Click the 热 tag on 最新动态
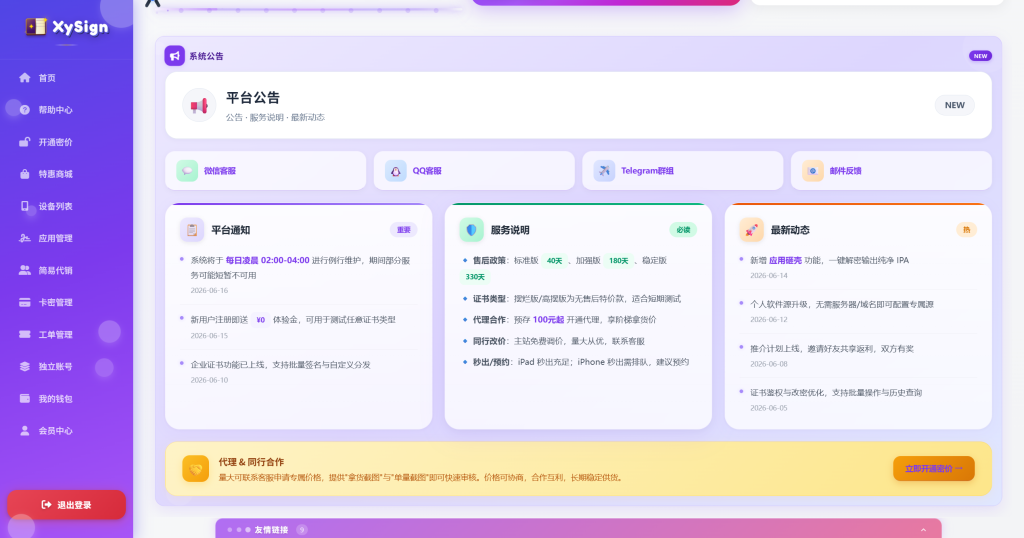Image resolution: width=1024 pixels, height=538 pixels. click(x=967, y=230)
